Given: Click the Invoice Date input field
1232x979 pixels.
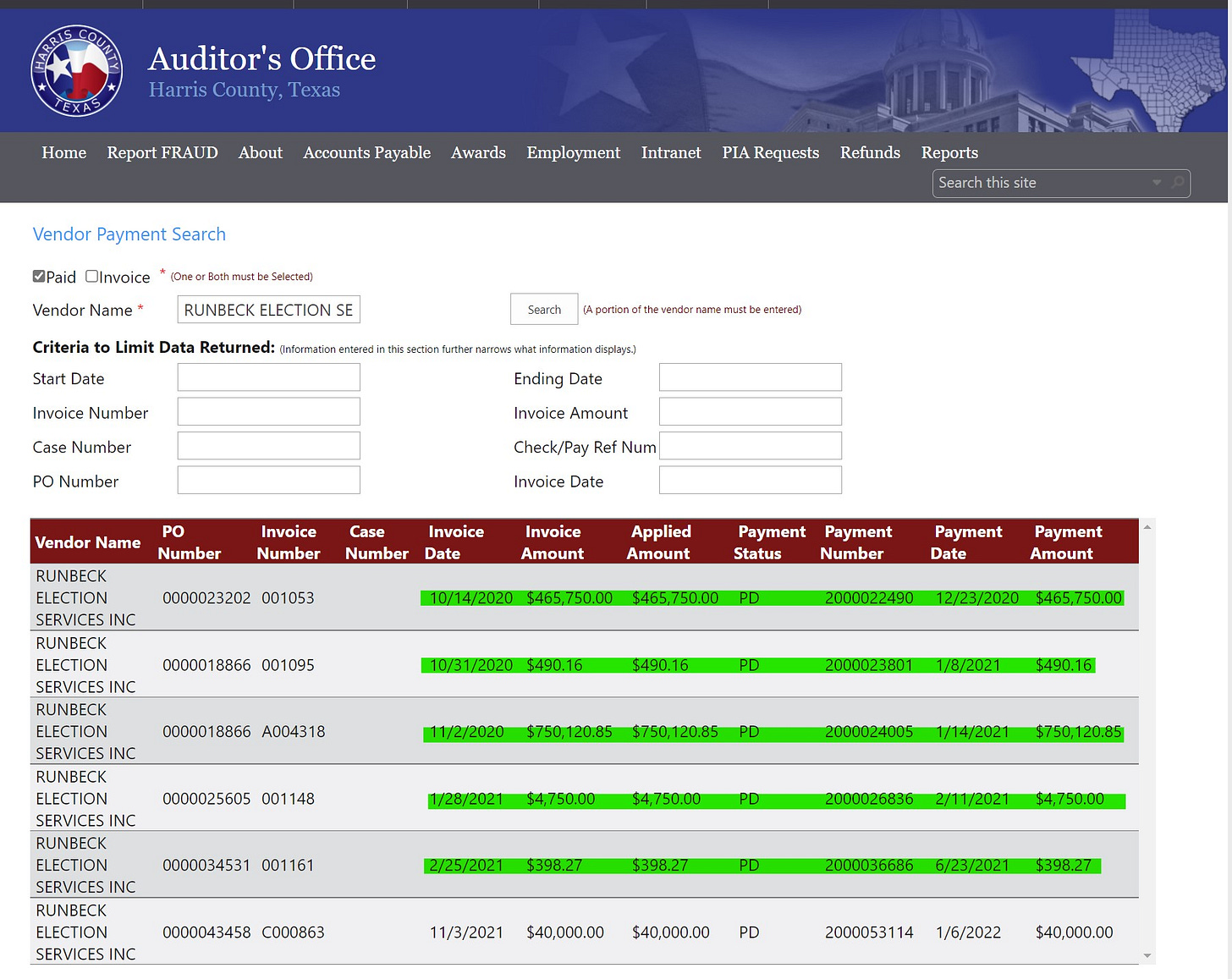Looking at the screenshot, I should click(751, 481).
